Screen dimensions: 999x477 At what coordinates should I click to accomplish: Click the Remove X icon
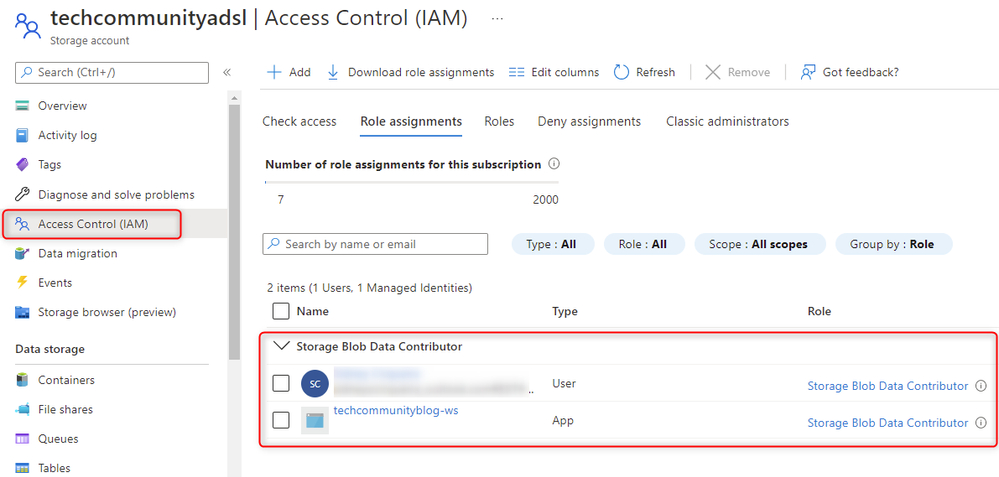(x=713, y=72)
